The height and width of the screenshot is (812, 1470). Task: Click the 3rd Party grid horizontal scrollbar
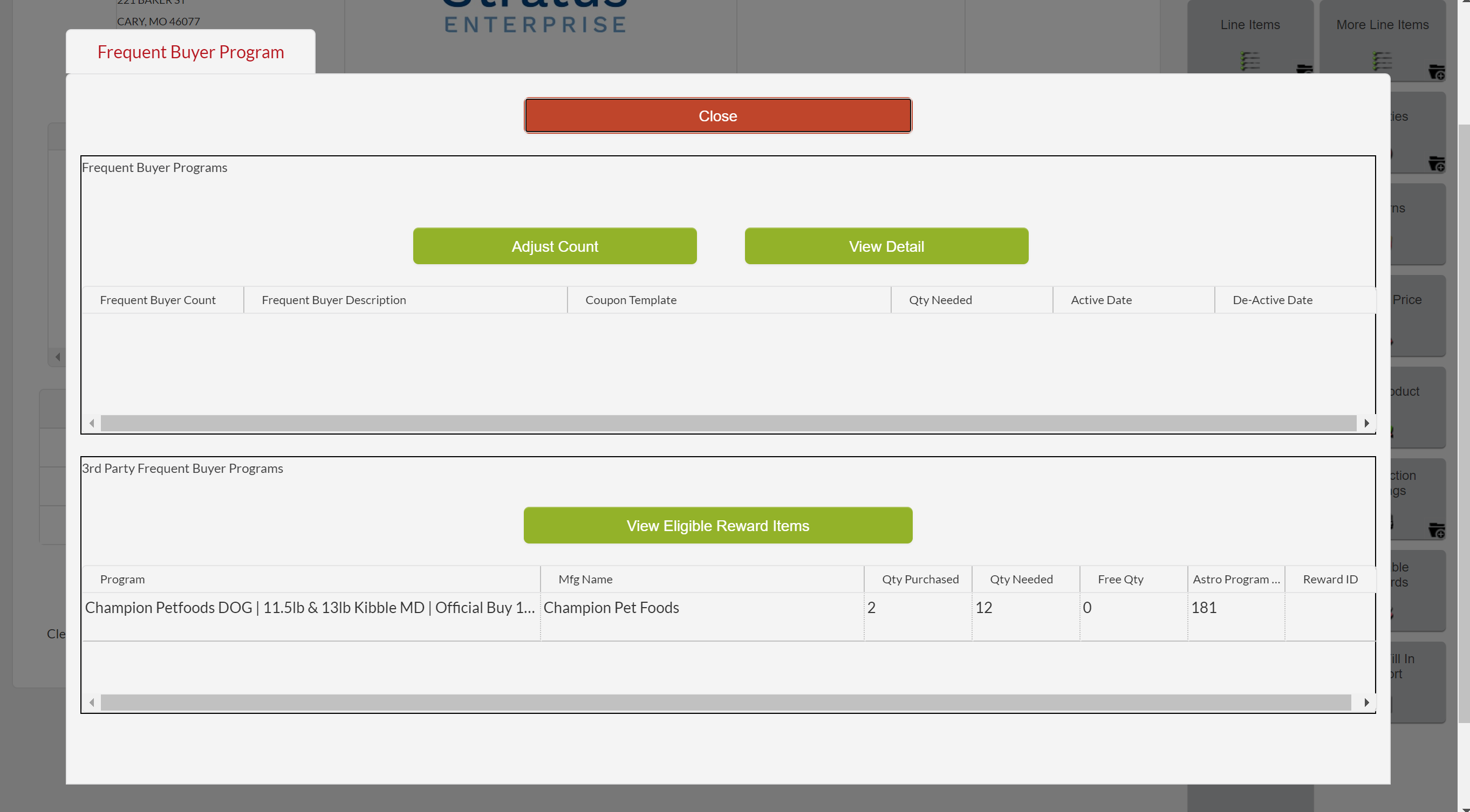pos(724,703)
